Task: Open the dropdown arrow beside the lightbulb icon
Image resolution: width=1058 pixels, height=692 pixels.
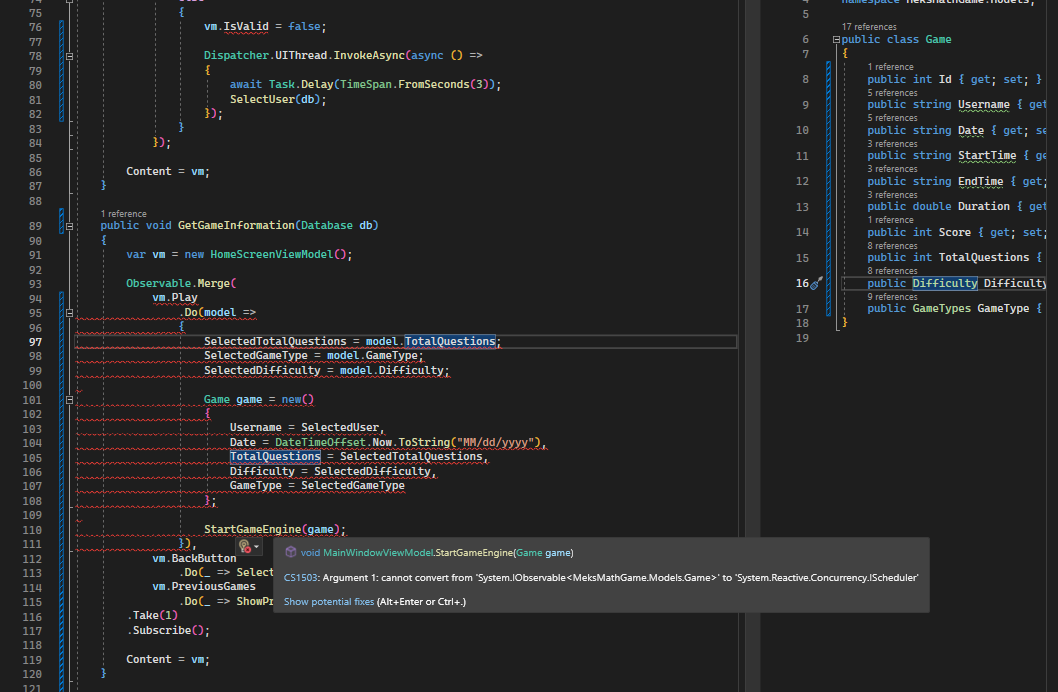Action: [256, 547]
